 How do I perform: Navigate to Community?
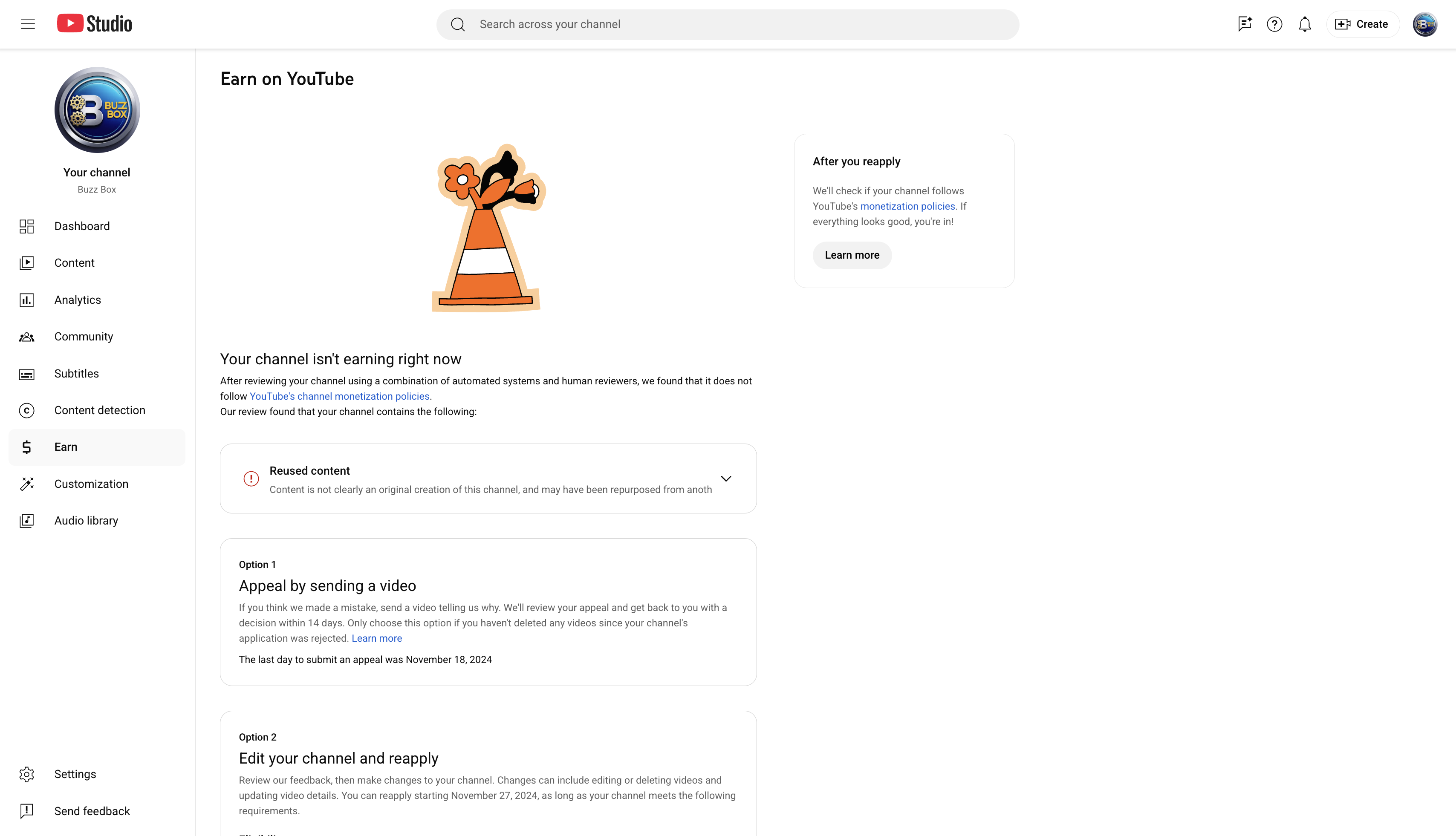(x=96, y=337)
